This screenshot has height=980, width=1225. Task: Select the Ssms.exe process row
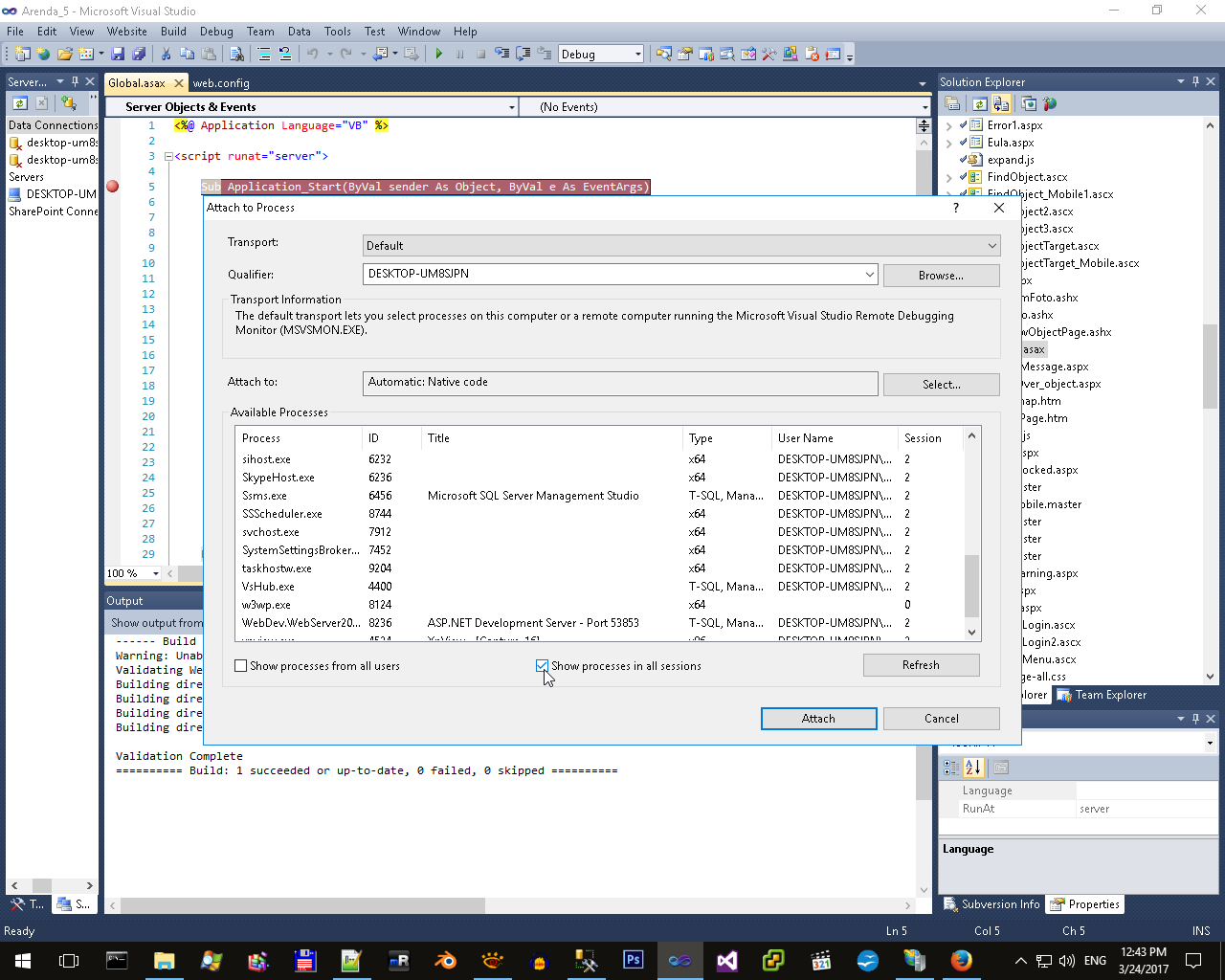click(x=601, y=496)
